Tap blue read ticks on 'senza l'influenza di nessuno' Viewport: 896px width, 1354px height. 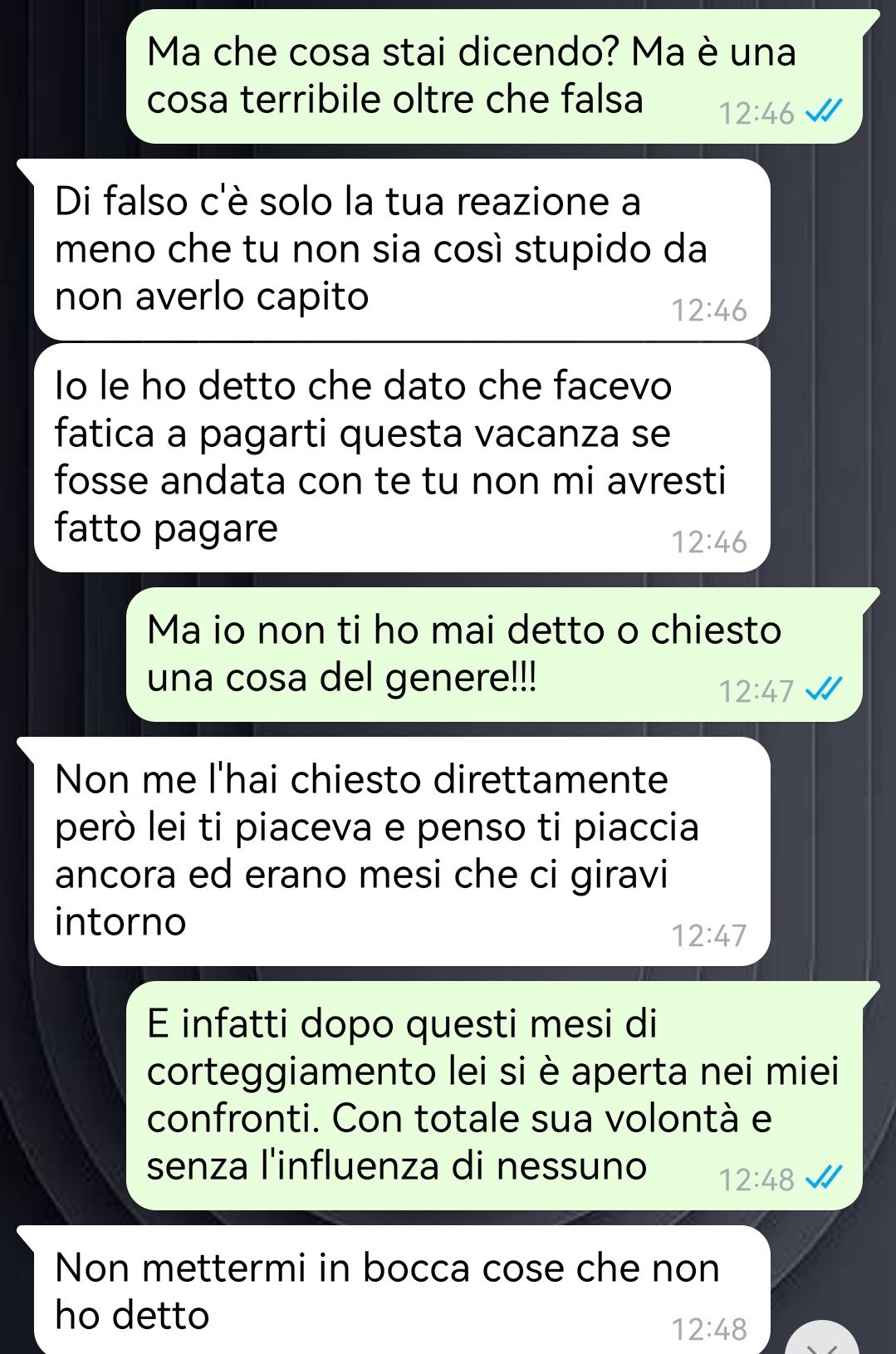825,1178
